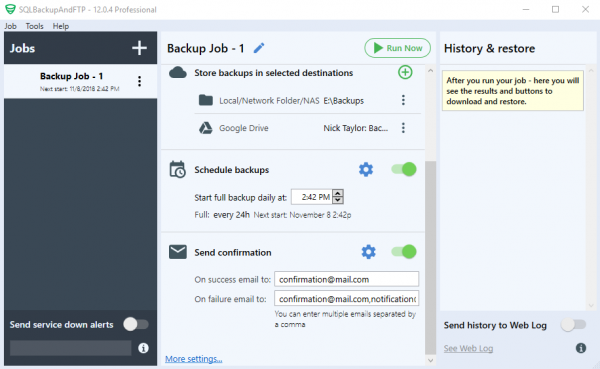Click the envelope icon beside Send confirmation

pos(178,252)
